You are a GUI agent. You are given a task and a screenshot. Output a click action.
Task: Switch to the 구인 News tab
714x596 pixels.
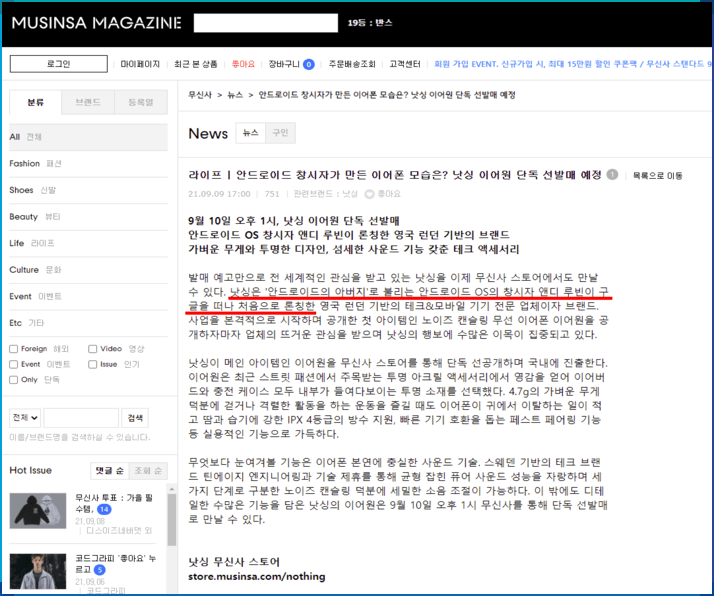click(x=280, y=133)
